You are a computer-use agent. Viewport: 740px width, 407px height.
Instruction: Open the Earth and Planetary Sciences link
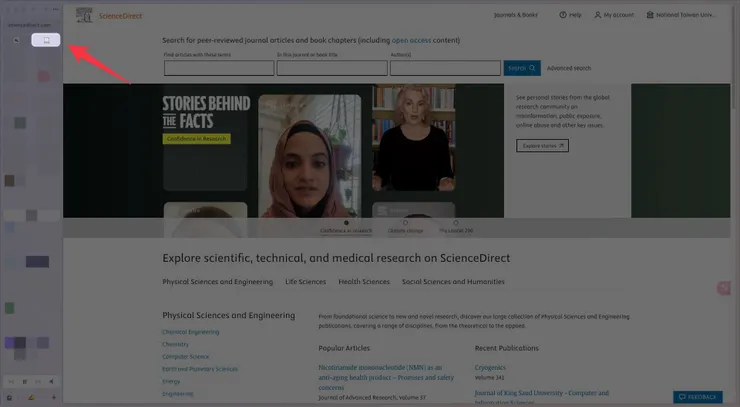200,369
